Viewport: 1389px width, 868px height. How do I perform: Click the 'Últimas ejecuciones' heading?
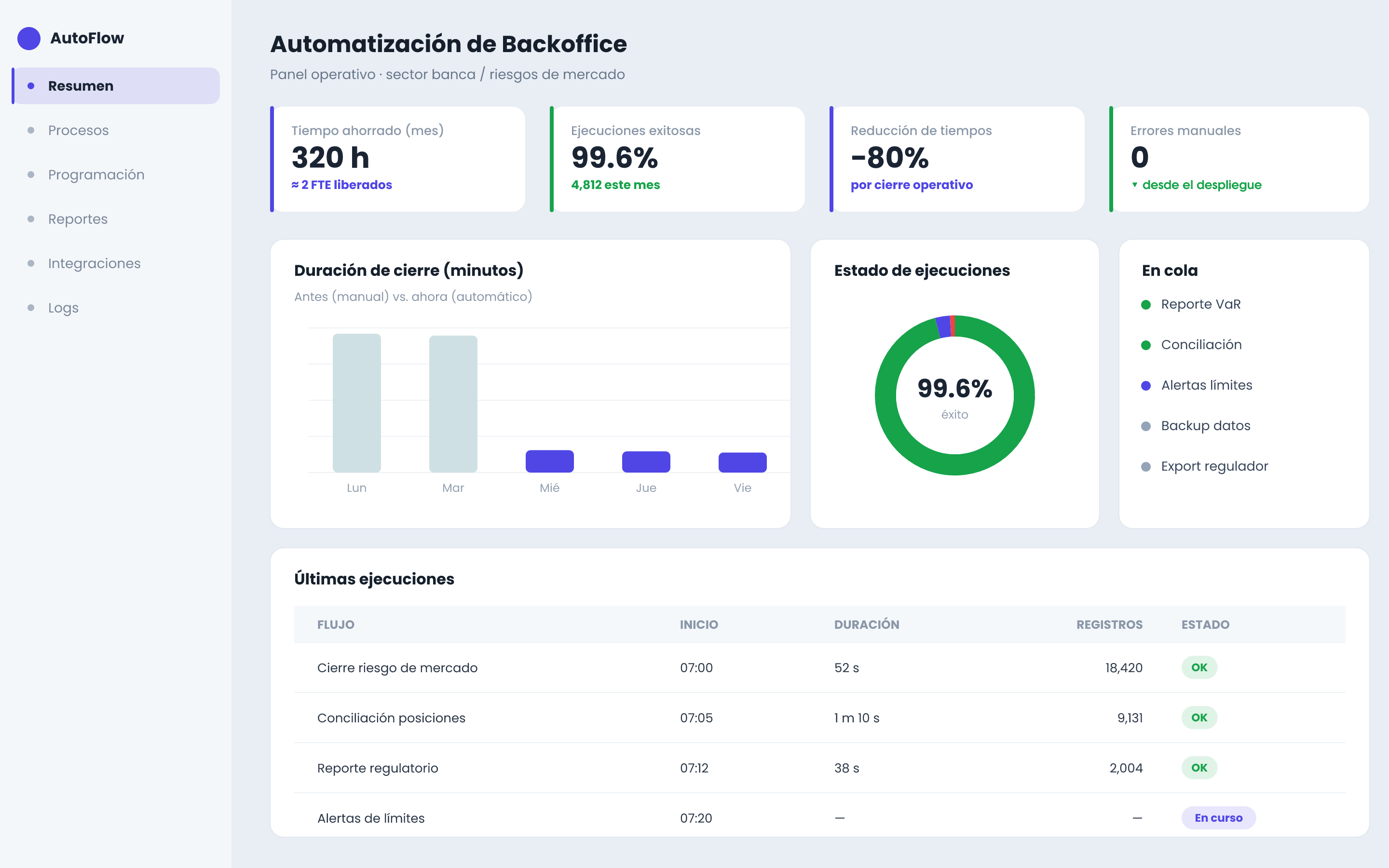coord(374,579)
